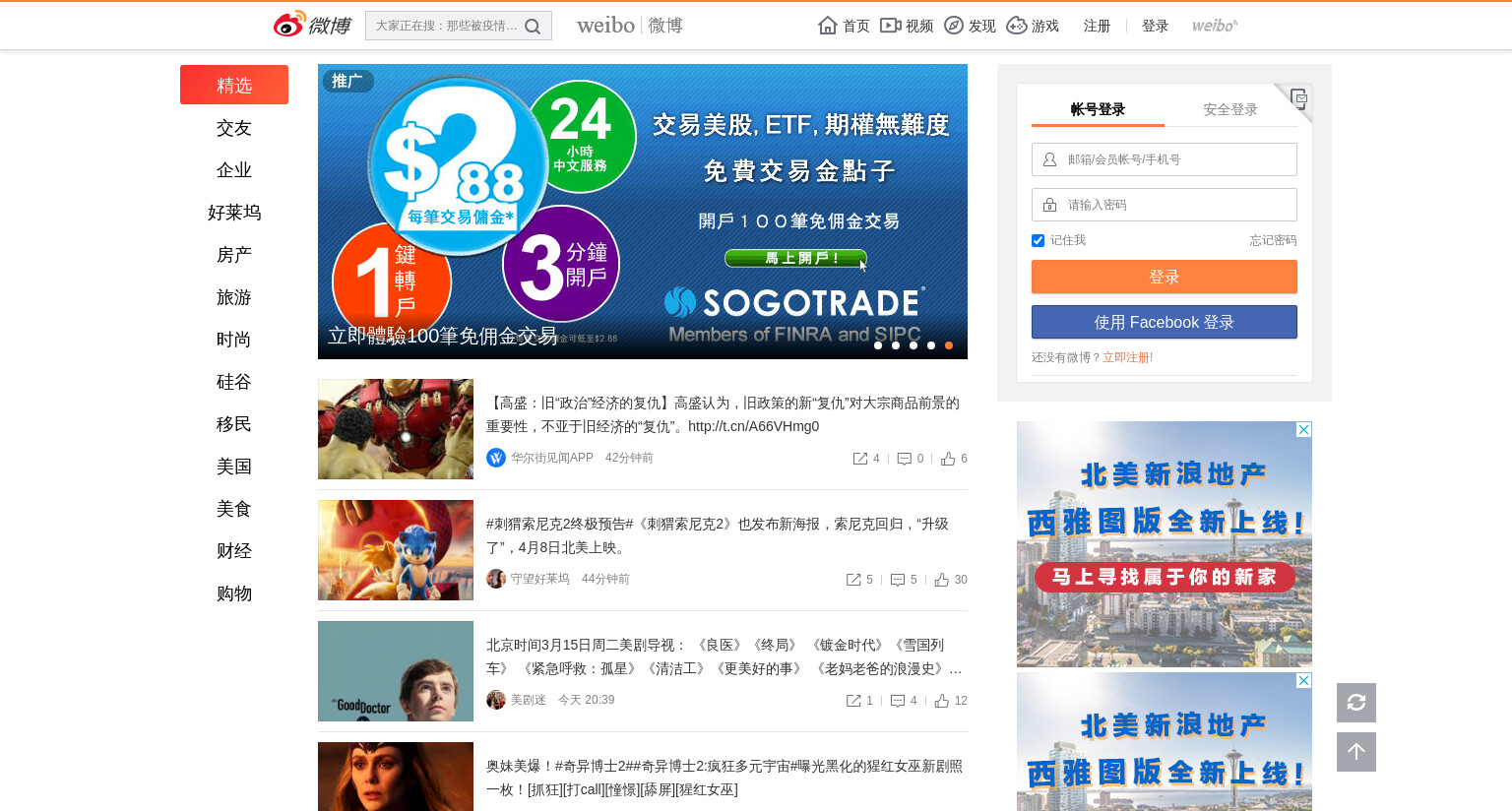Select 旅游 category
The width and height of the screenshot is (1512, 811).
point(234,297)
